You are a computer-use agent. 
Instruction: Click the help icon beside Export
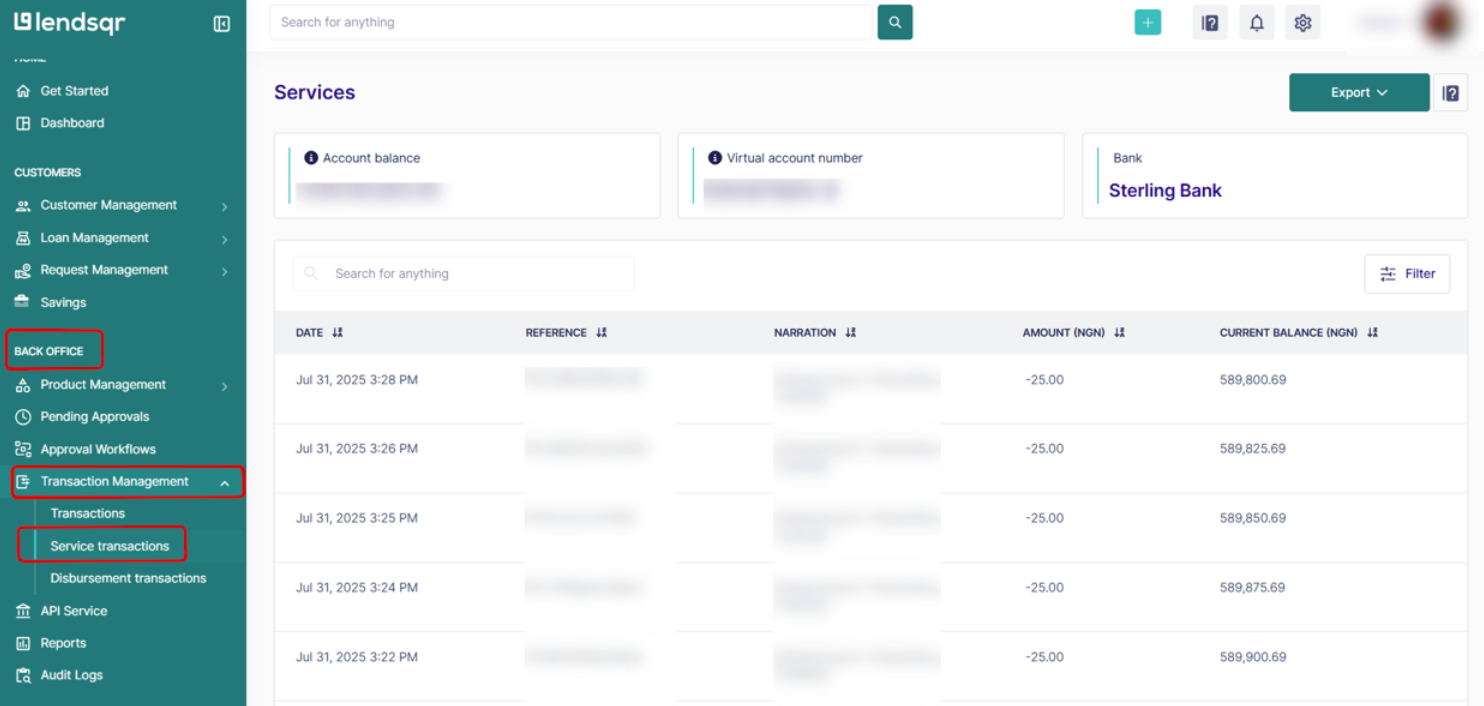1450,91
